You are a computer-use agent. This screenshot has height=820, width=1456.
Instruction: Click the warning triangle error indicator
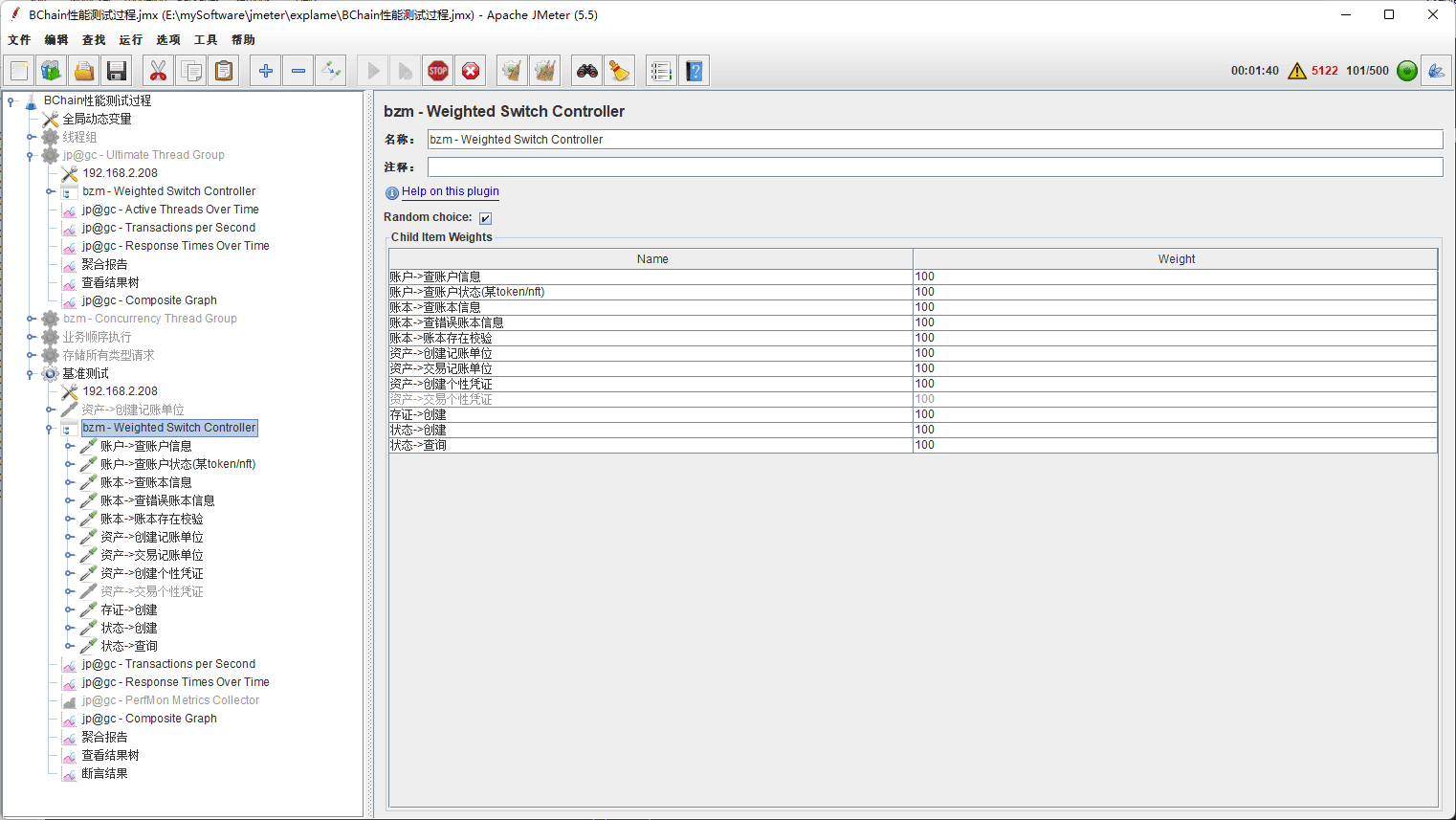click(x=1296, y=71)
